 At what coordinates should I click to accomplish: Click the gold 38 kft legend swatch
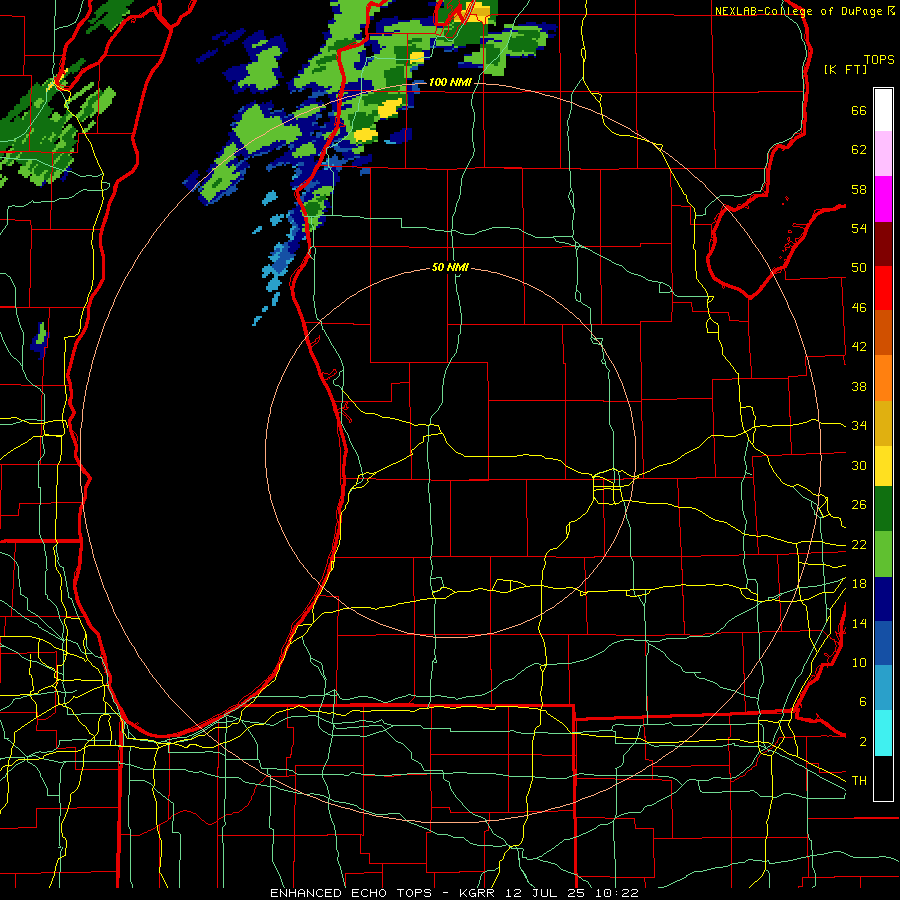(x=883, y=422)
